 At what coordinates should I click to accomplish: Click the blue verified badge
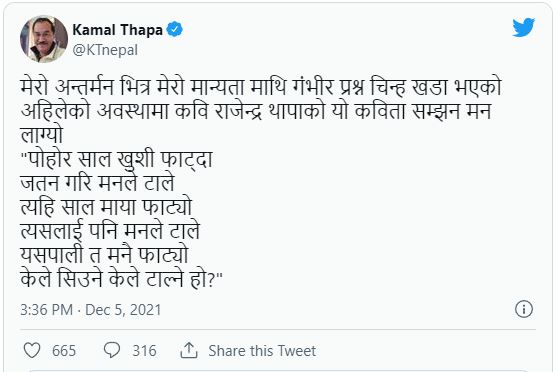pos(175,29)
